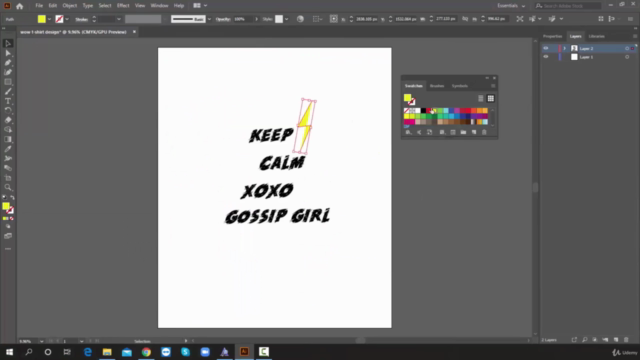Image resolution: width=640 pixels, height=360 pixels.
Task: Select the Pen tool
Action: coord(8,62)
